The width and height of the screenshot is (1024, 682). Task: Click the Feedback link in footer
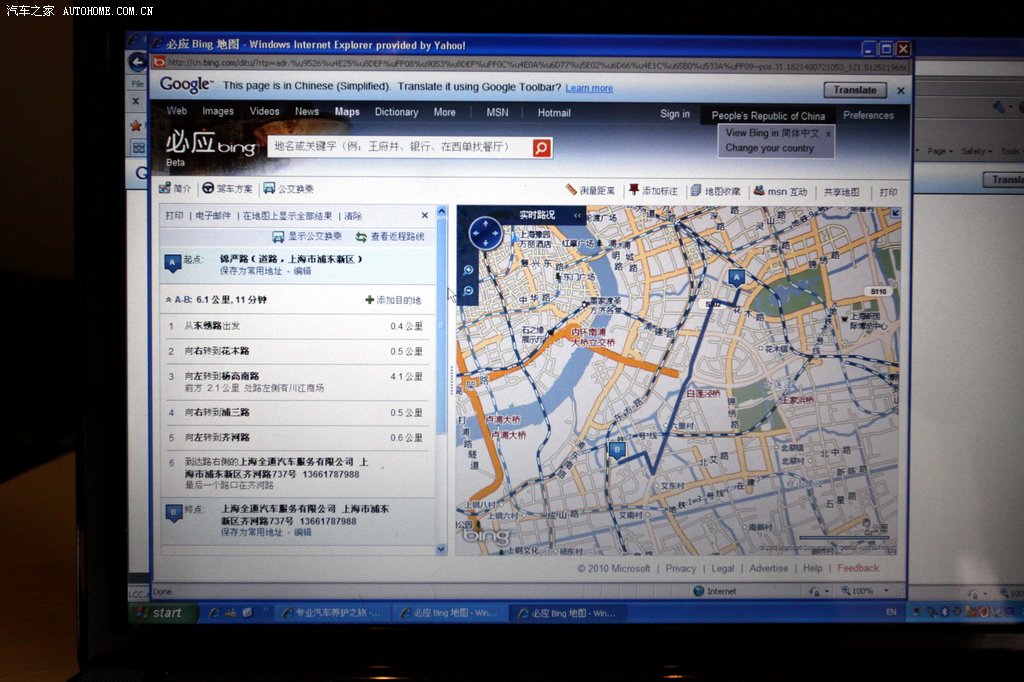pyautogui.click(x=857, y=568)
